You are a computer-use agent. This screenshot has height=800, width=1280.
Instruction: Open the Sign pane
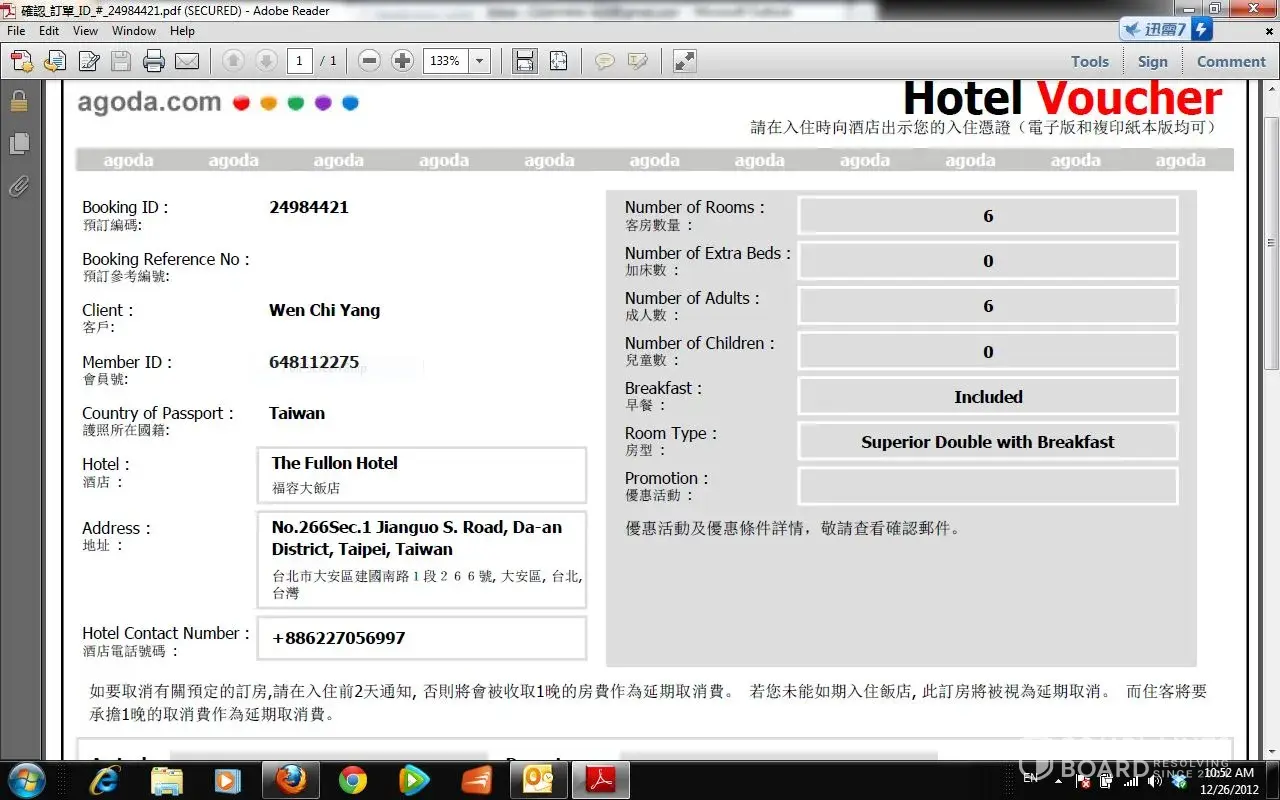tap(1153, 61)
